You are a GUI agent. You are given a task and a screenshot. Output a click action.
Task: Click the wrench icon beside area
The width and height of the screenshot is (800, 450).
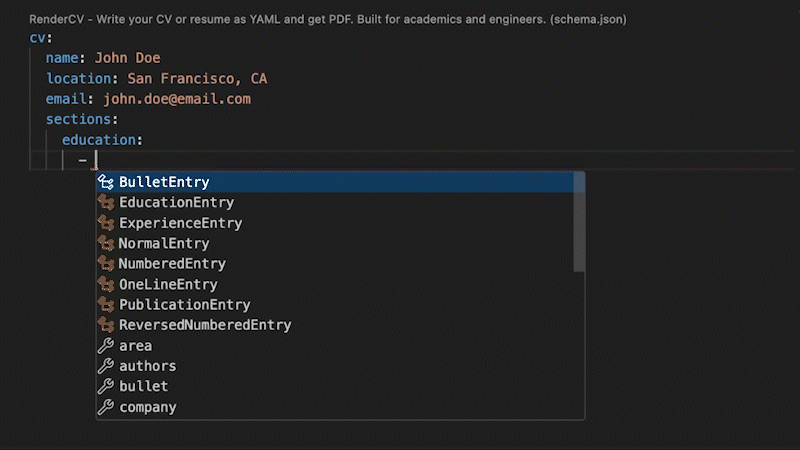pyautogui.click(x=106, y=346)
